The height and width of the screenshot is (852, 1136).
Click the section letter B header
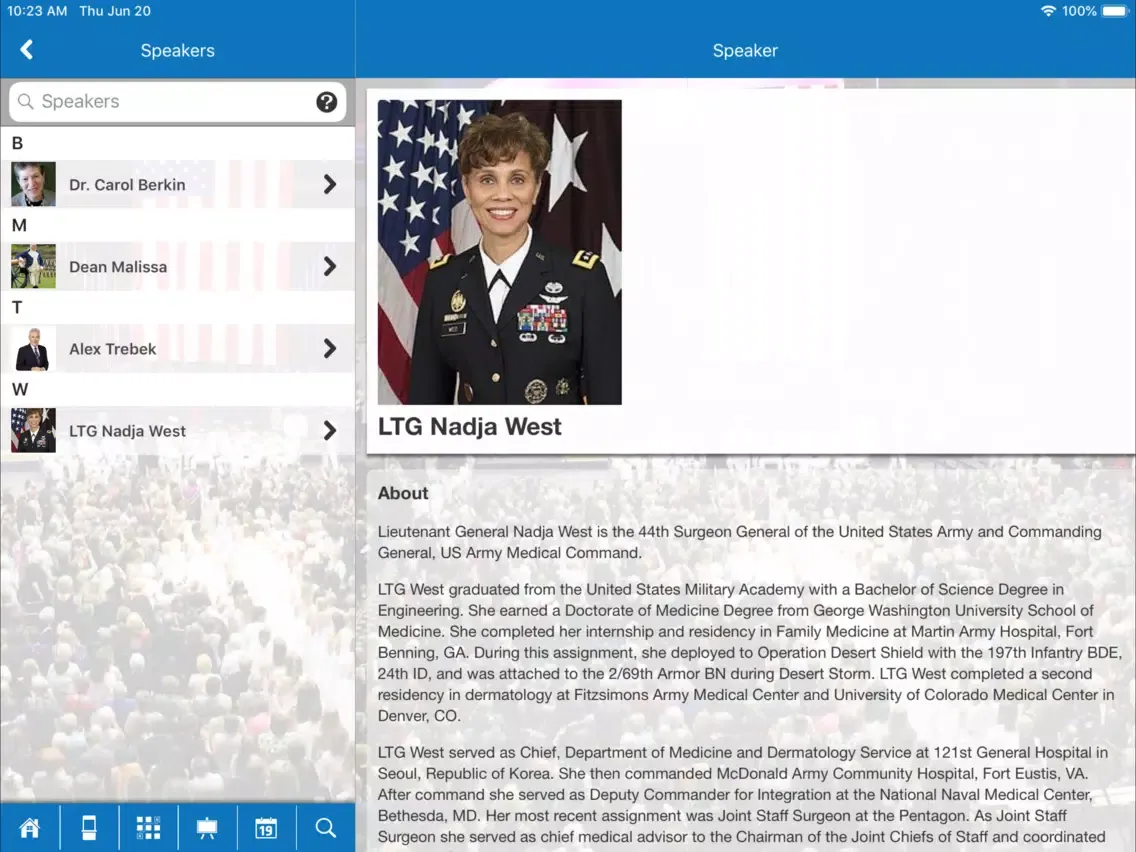tap(17, 143)
